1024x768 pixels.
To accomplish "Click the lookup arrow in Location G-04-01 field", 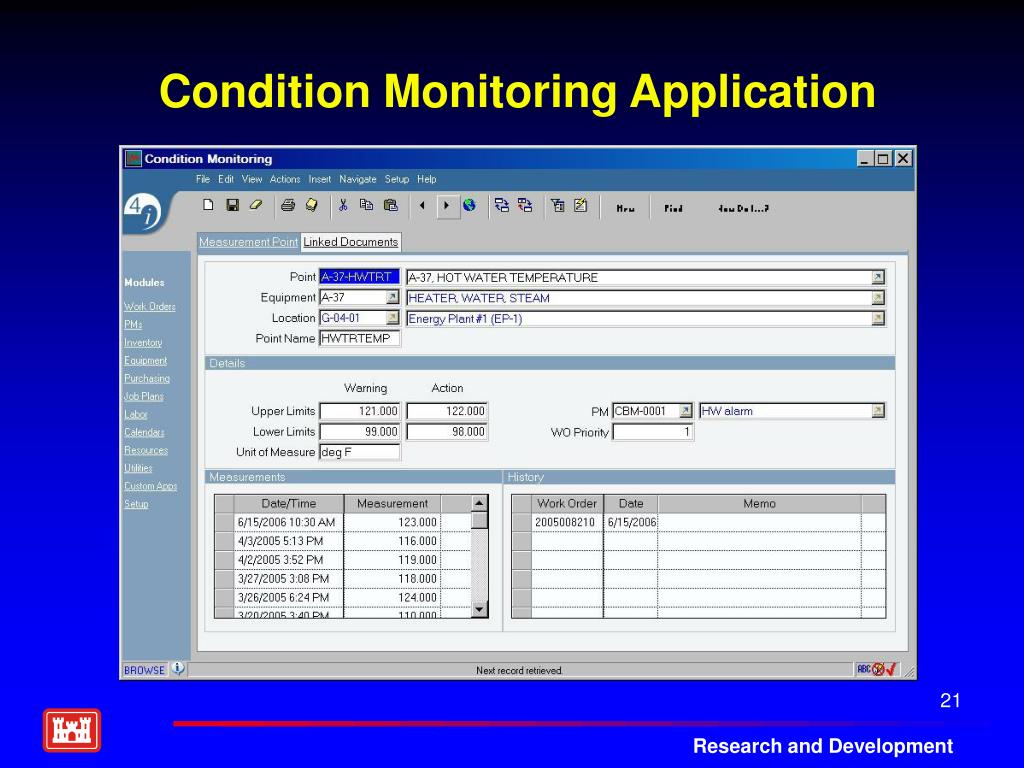I will (392, 317).
